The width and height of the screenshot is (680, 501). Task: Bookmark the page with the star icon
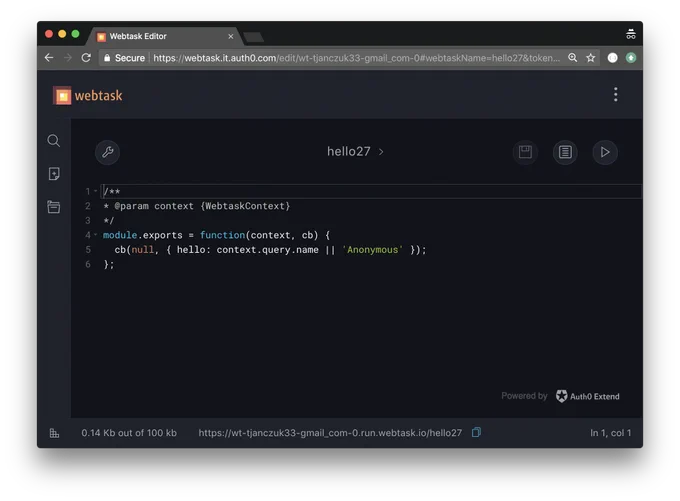point(591,58)
